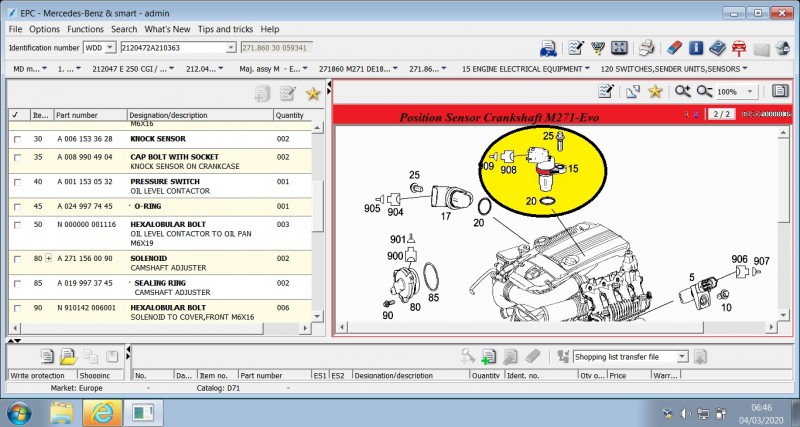Click the notes icon in main toolbar

pyautogui.click(x=576, y=48)
